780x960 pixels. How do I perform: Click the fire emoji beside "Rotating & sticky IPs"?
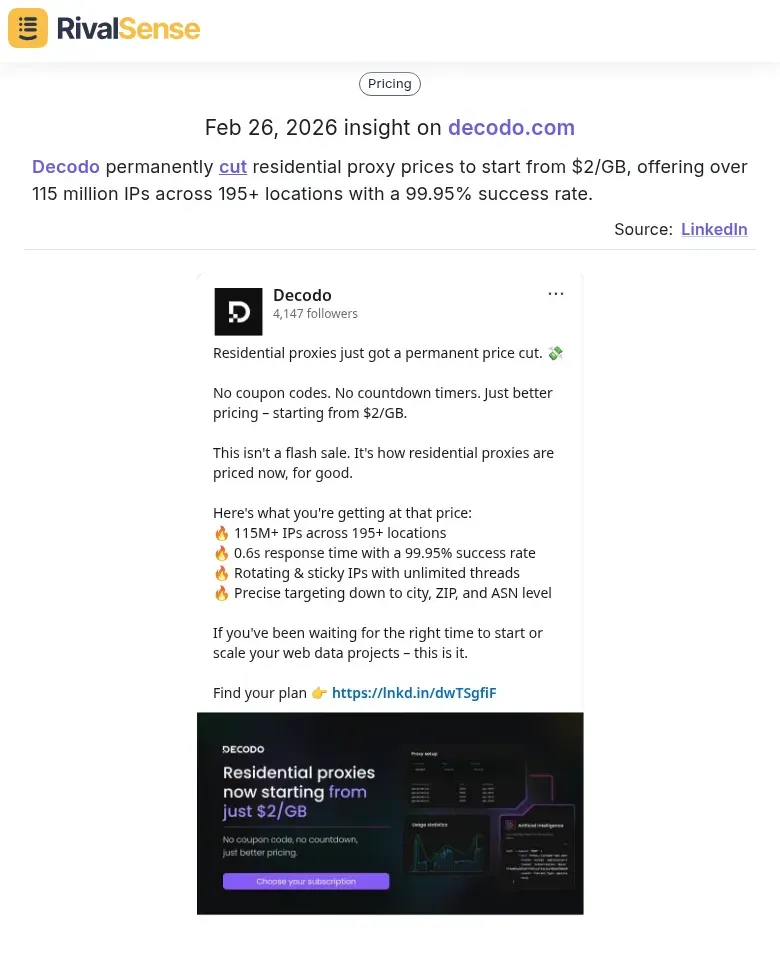coord(221,573)
